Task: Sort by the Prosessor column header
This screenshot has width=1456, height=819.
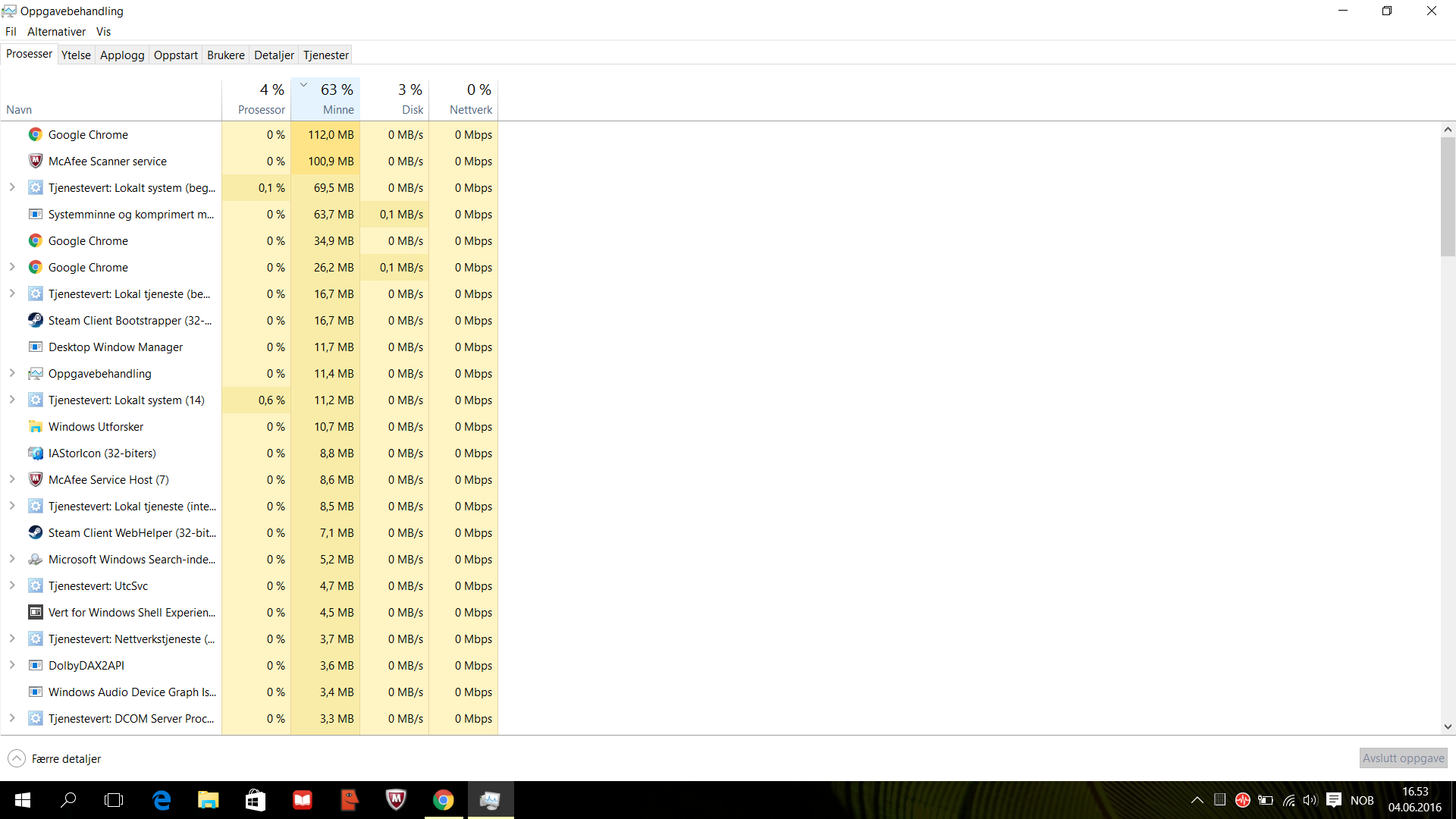Action: coord(256,99)
